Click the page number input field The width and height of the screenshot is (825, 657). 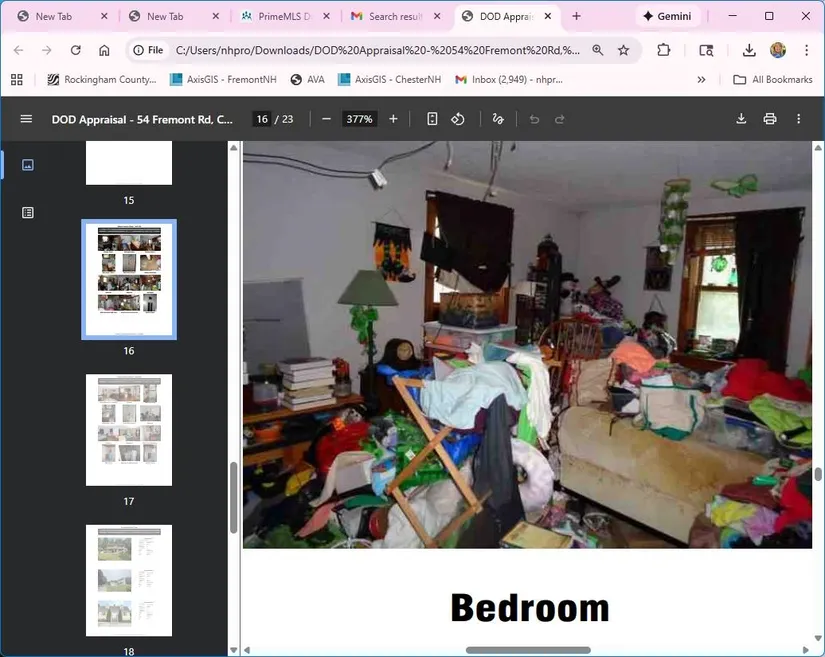[262, 119]
